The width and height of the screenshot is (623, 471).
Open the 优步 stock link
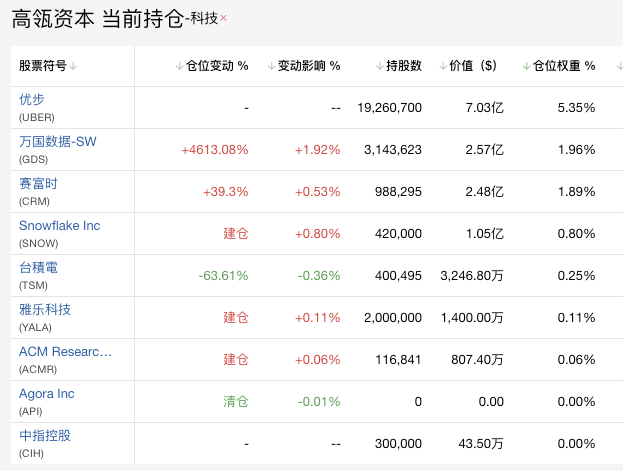32,99
